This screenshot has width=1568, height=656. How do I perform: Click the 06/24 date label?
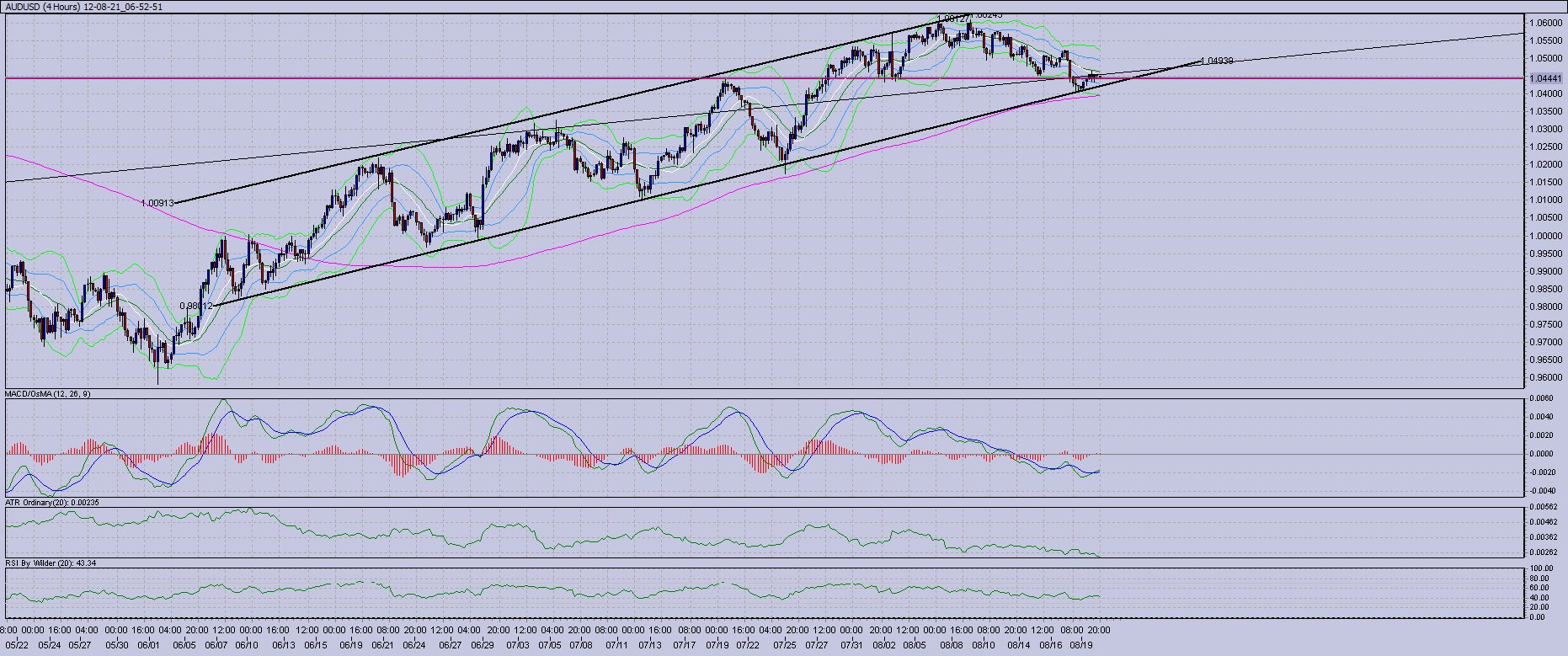tap(413, 645)
